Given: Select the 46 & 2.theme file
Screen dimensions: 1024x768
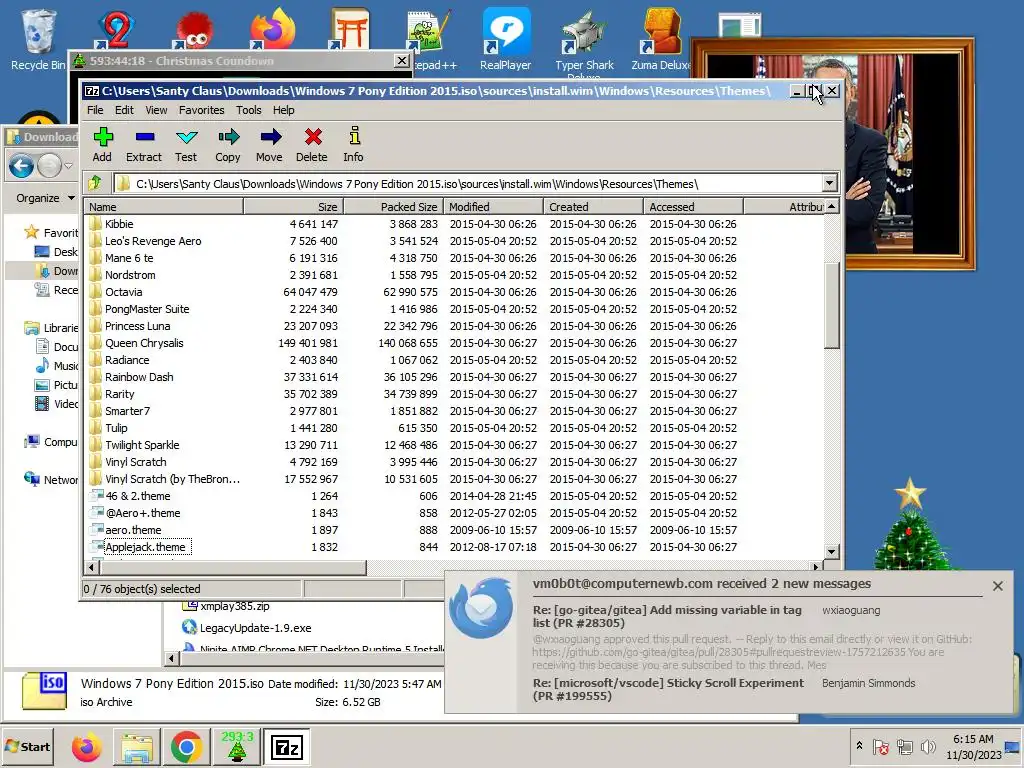Looking at the screenshot, I should click(x=138, y=496).
